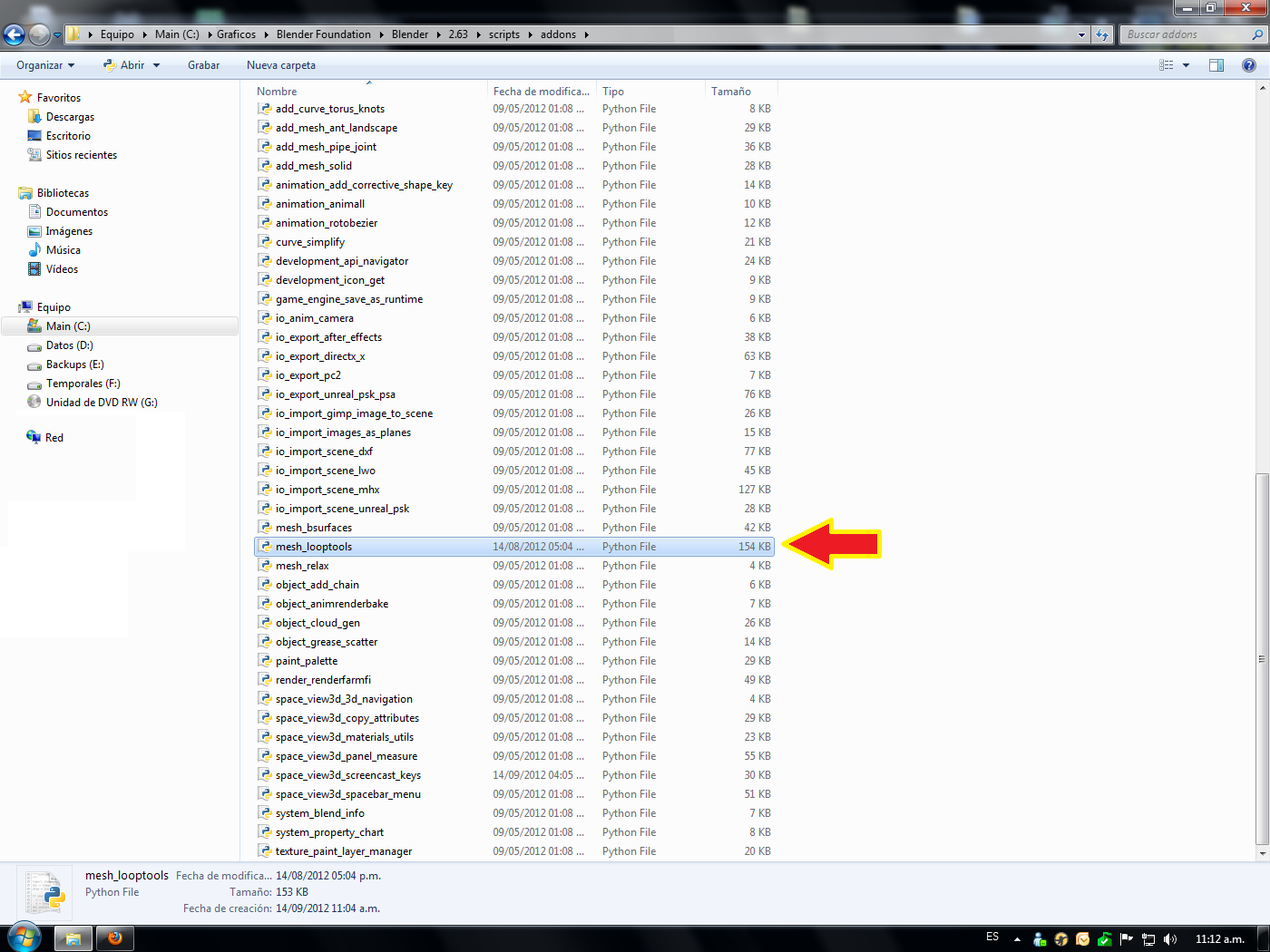
Task: Open the Windows Start orb
Action: click(24, 938)
